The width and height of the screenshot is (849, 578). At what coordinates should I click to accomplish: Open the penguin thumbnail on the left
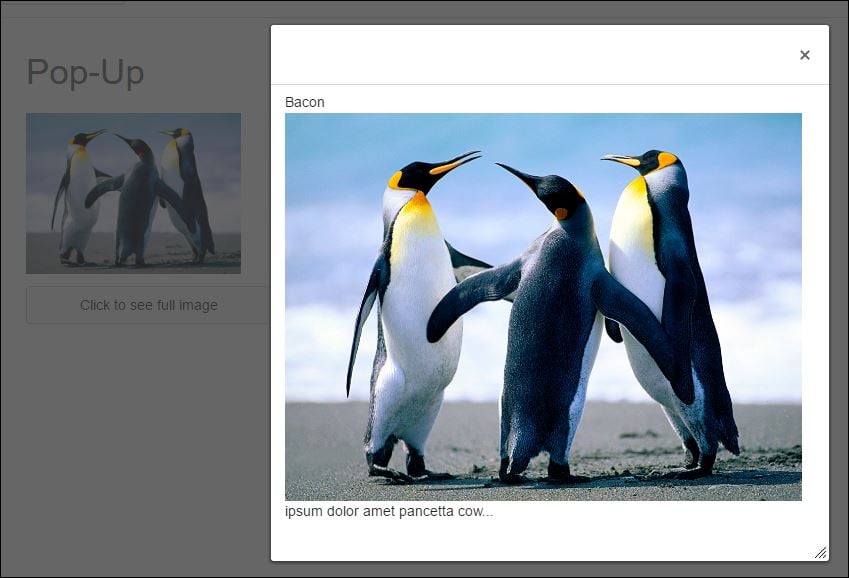point(134,192)
